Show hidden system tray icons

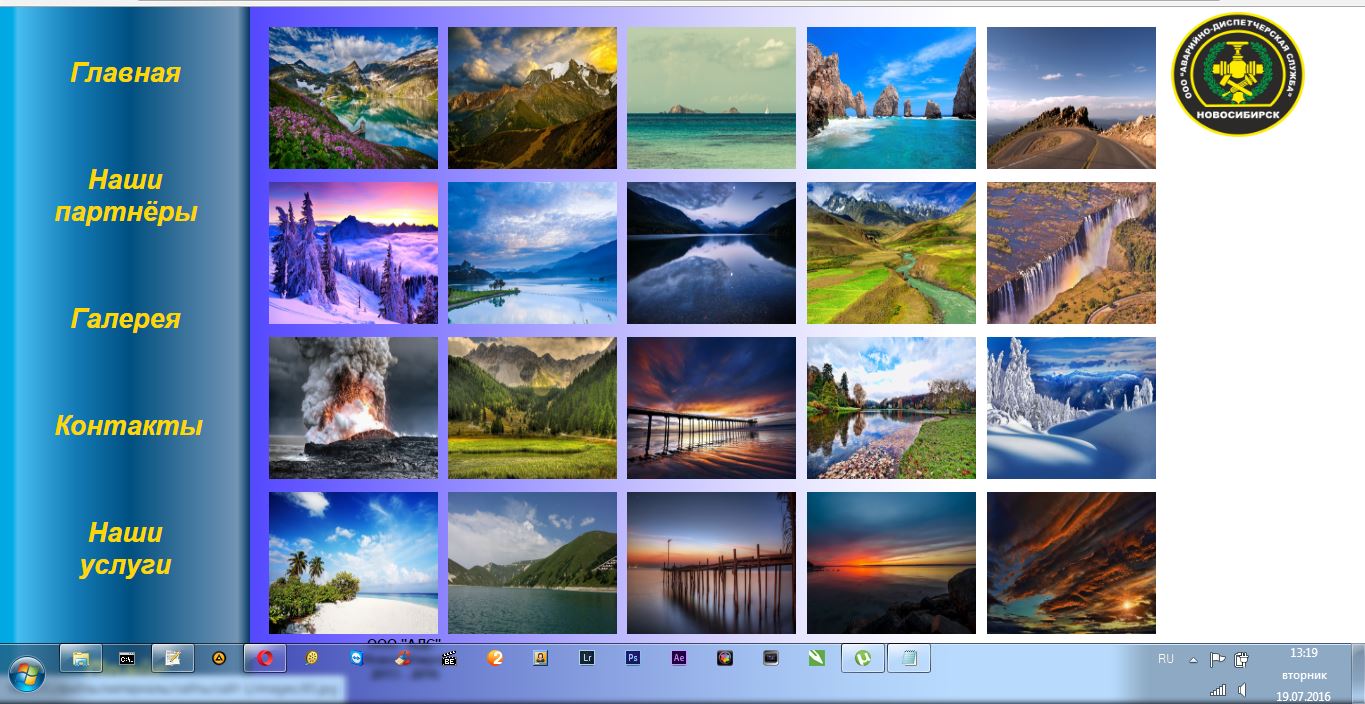1193,660
